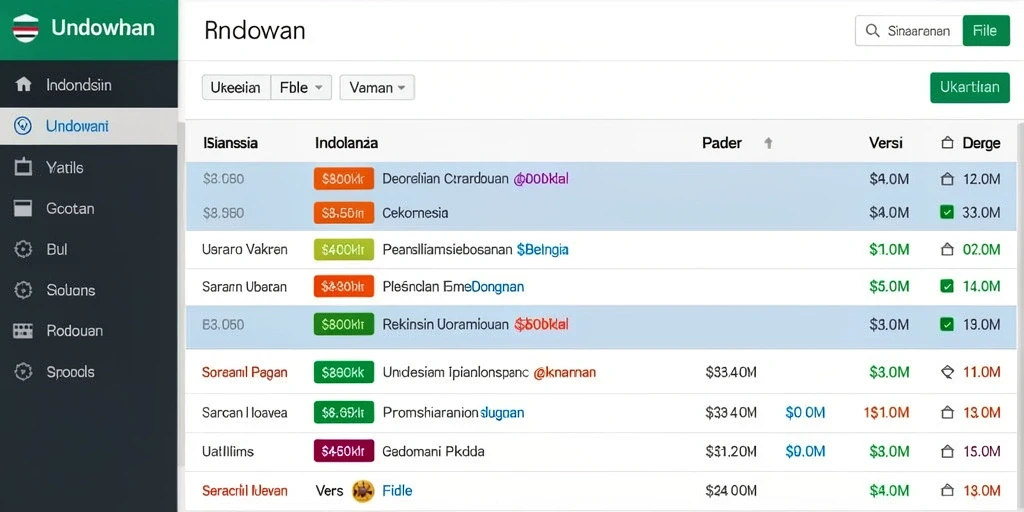Screen dimensions: 1024x512
Task: Click the lock icon beside 12.0M
Action: click(947, 179)
